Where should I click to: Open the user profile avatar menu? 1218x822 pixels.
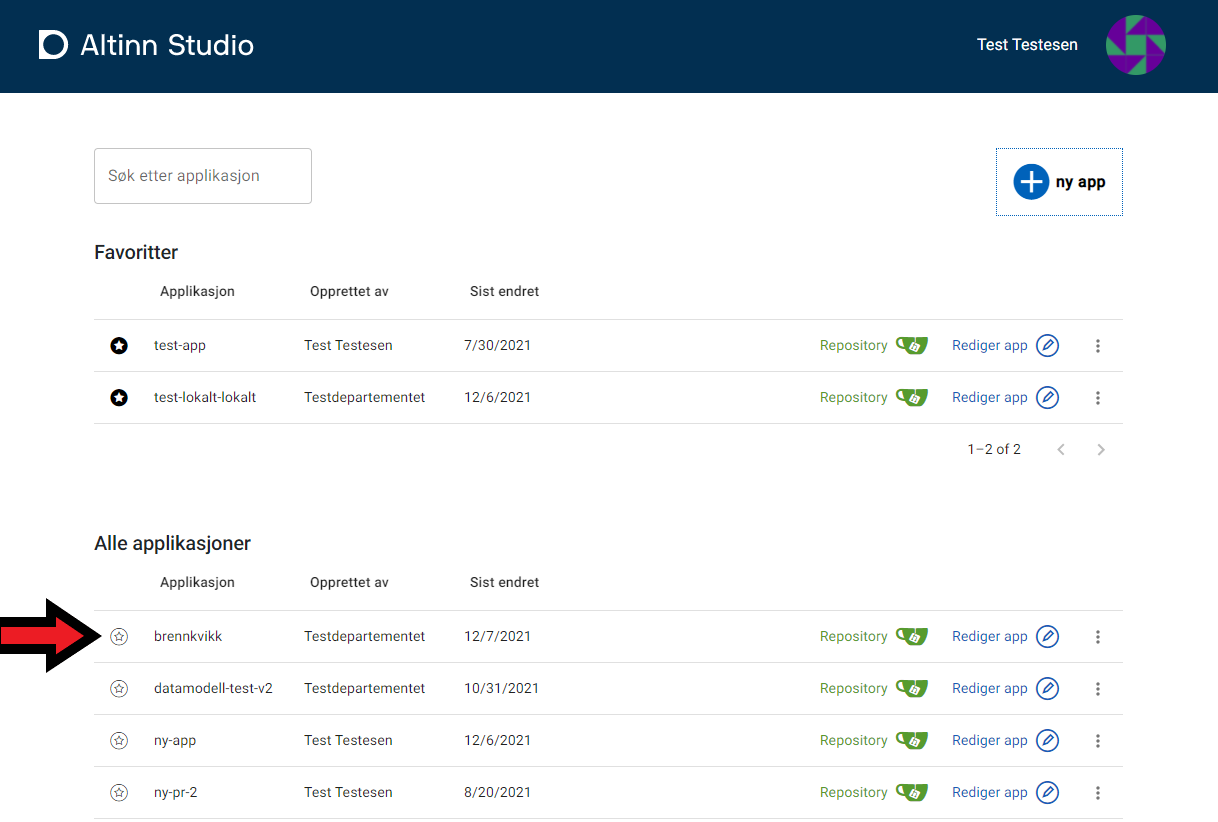1135,45
